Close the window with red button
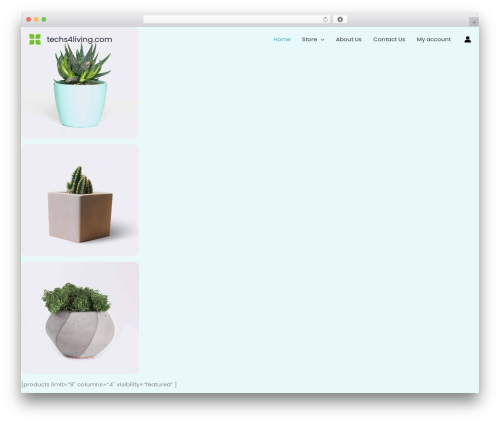 pos(29,19)
